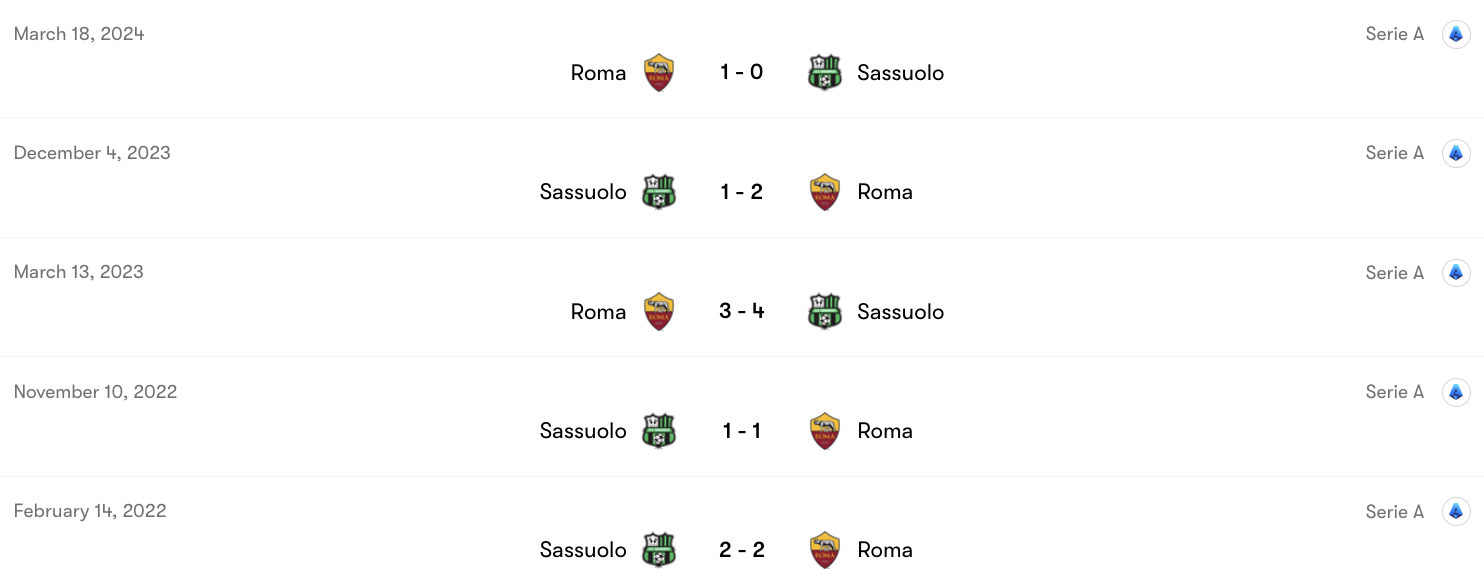Click the Sassuolo crest in the February 2022 match

coord(661,549)
